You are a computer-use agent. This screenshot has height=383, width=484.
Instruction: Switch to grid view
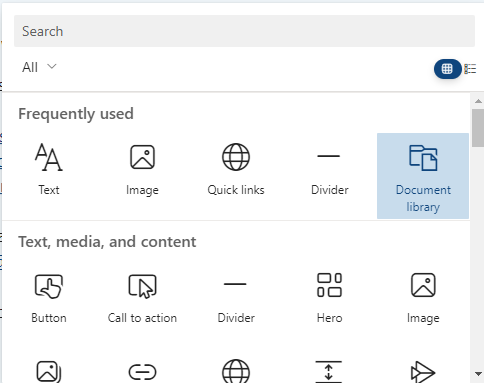click(447, 69)
